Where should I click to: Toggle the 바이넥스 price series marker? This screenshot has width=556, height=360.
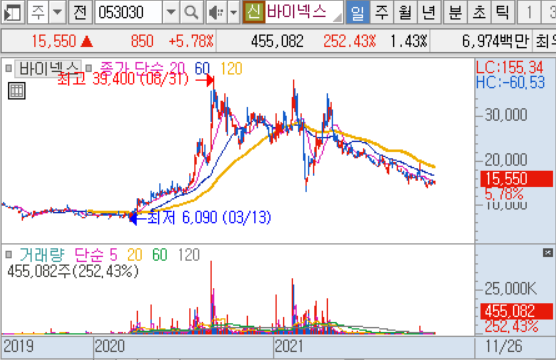pos(9,68)
